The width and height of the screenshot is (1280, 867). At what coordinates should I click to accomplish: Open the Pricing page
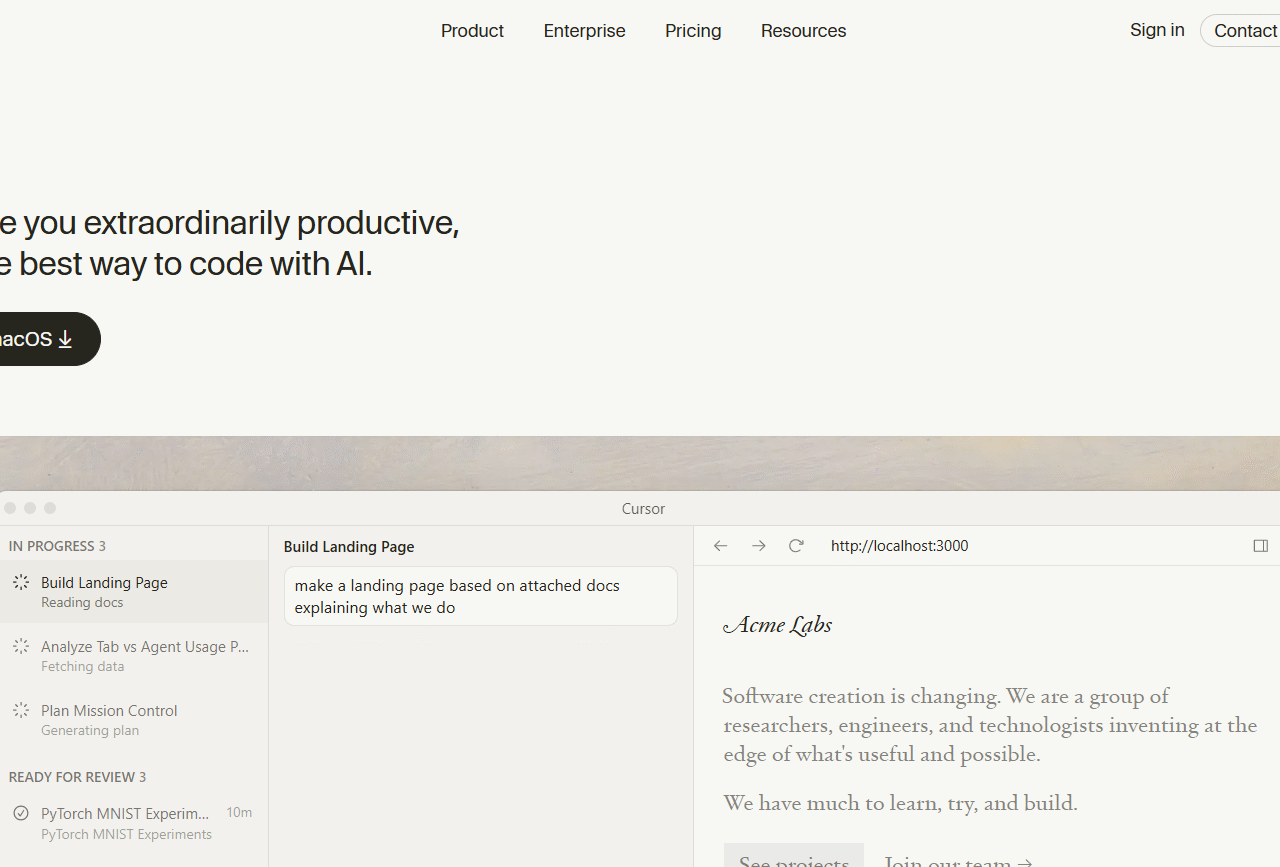point(692,30)
